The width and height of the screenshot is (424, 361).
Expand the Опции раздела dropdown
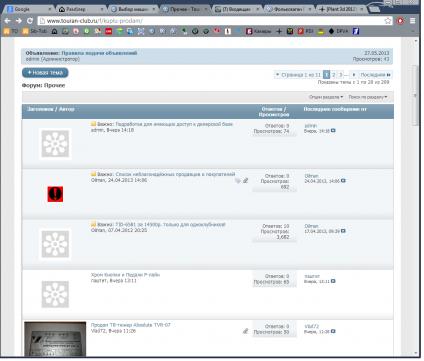pos(326,97)
